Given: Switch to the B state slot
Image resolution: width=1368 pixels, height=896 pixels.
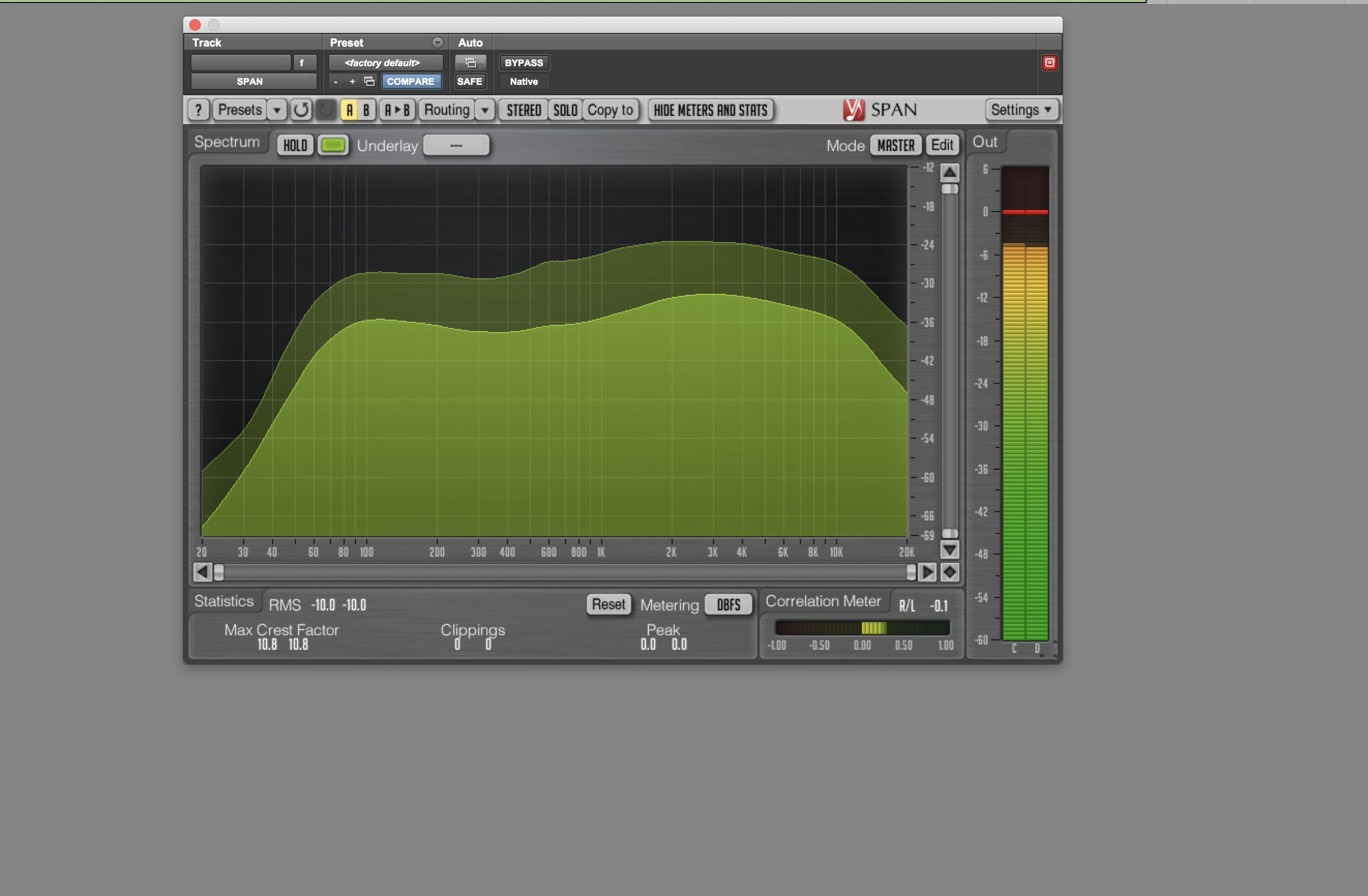Looking at the screenshot, I should (x=366, y=110).
